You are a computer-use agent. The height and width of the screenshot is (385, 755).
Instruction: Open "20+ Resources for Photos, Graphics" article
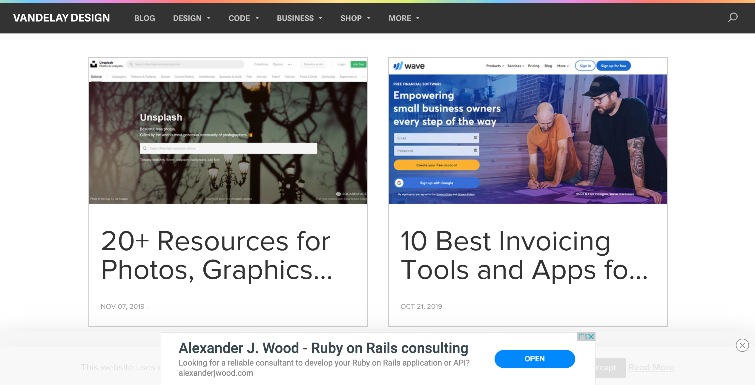(216, 256)
